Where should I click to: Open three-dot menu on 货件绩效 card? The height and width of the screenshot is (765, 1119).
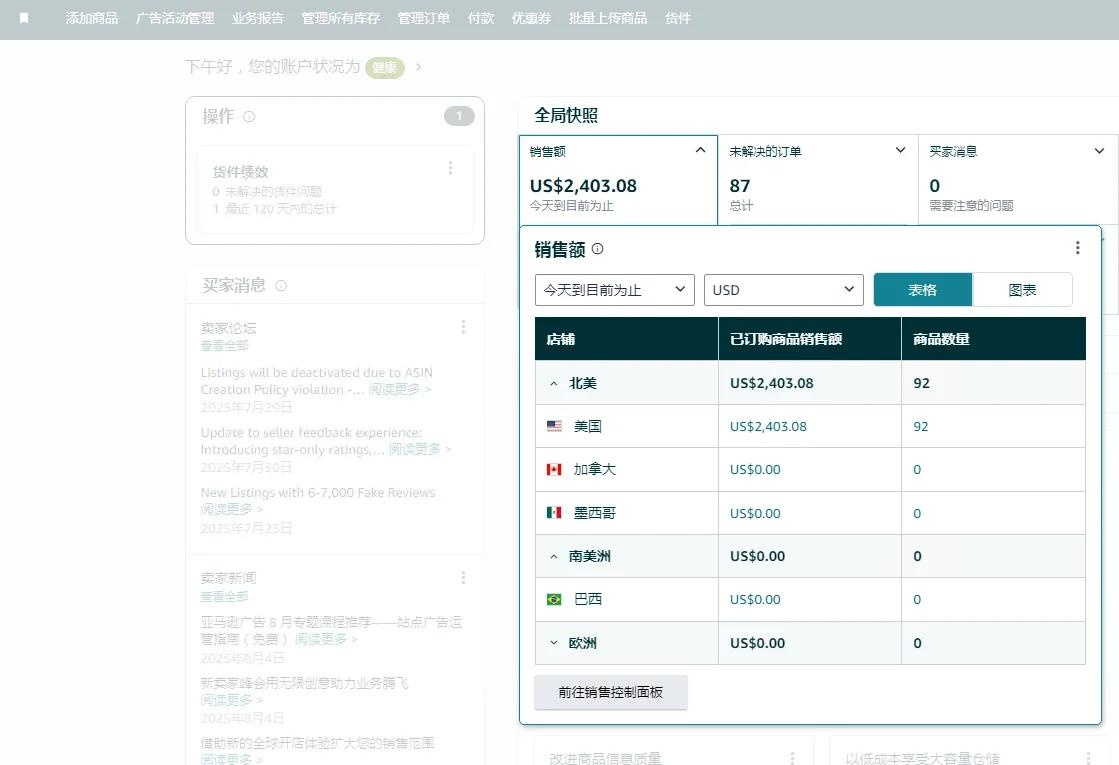(450, 168)
